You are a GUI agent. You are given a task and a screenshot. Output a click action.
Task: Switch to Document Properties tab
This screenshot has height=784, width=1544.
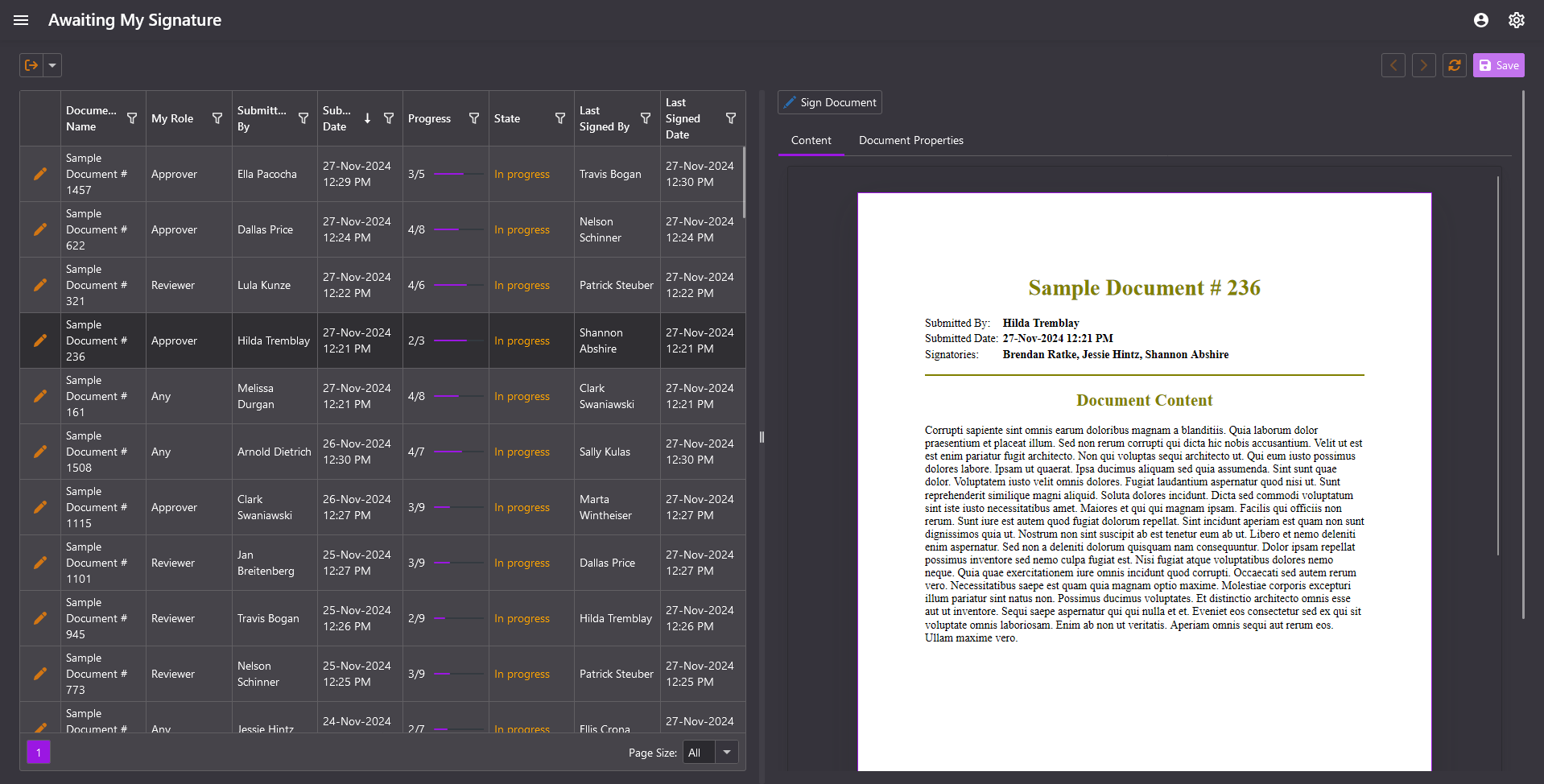click(910, 140)
